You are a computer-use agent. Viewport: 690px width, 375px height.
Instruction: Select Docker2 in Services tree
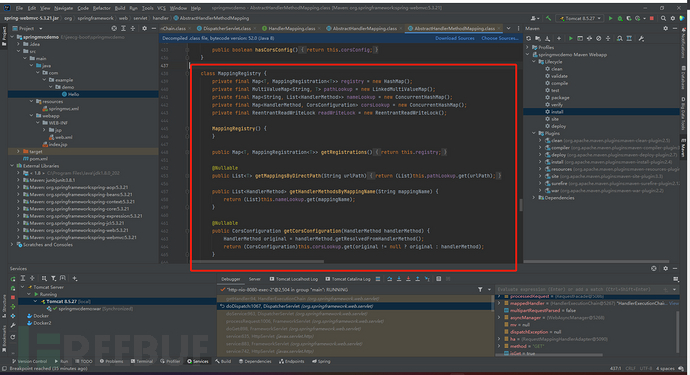pyautogui.click(x=42, y=323)
